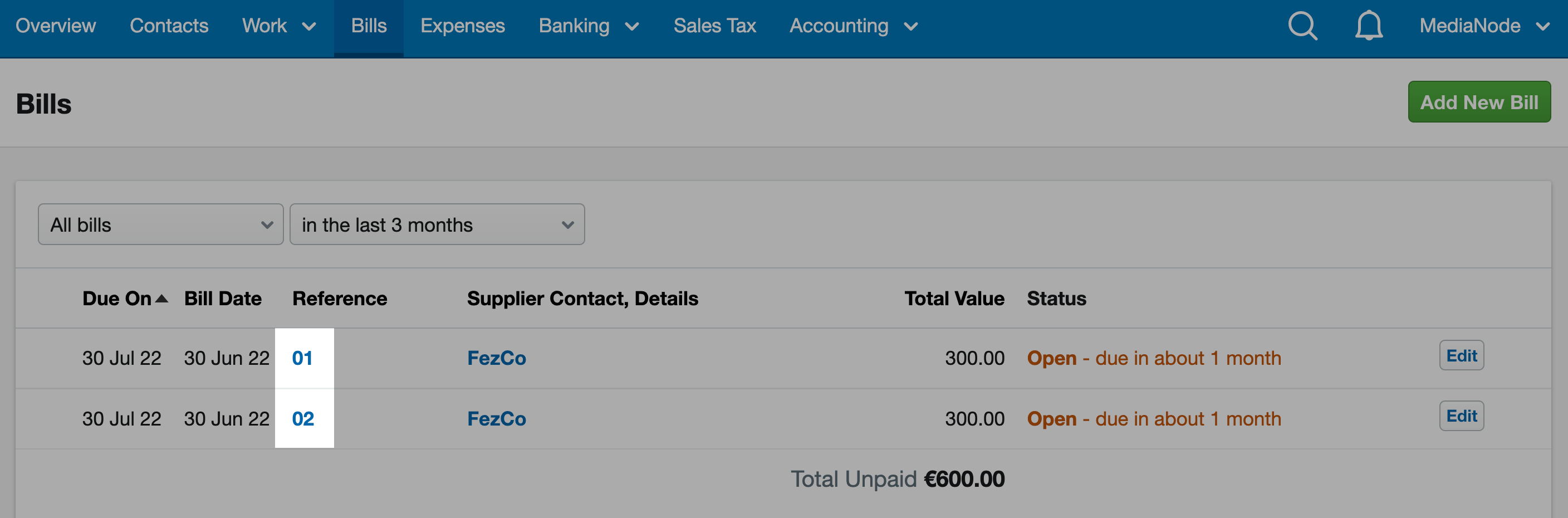The image size is (1568, 518).
Task: Click the search magnifier icon
Action: (x=1302, y=26)
